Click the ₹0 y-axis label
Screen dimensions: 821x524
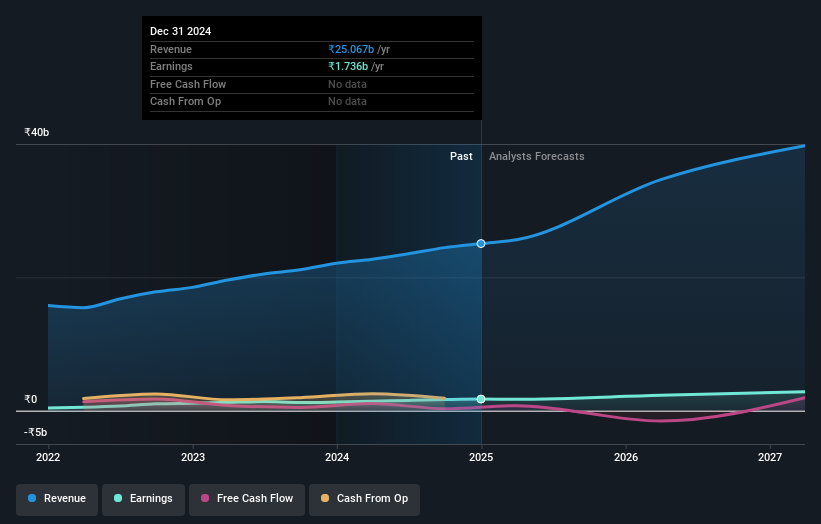click(31, 399)
